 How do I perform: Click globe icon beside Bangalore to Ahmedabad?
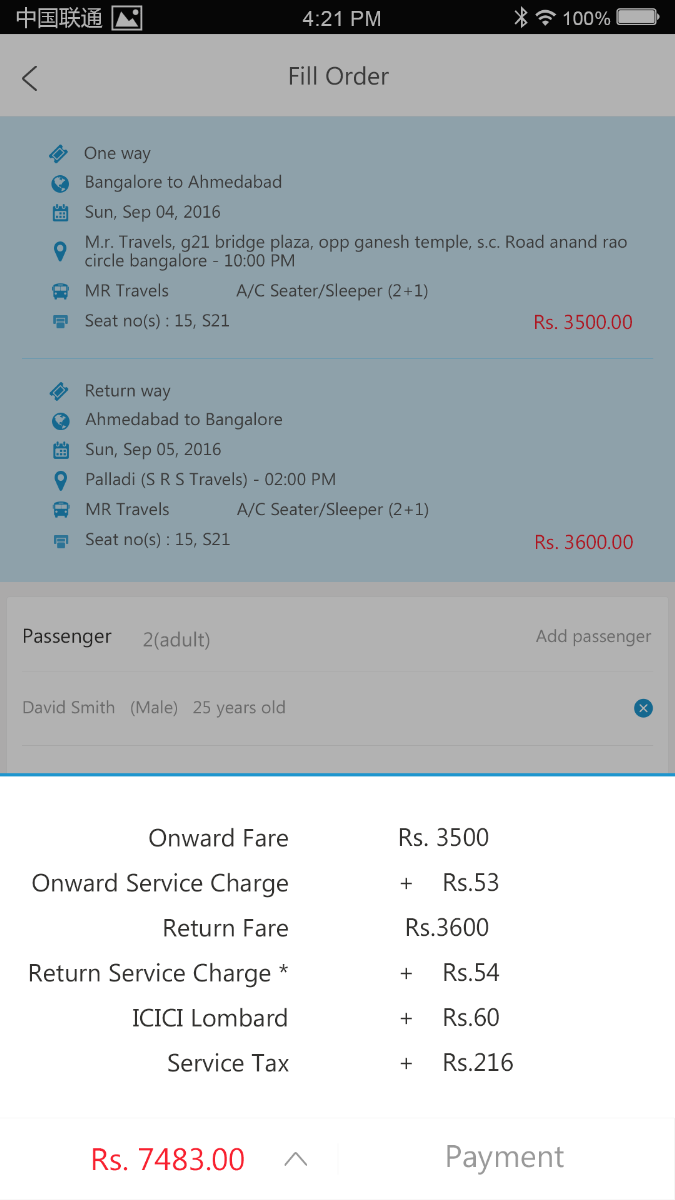coord(60,183)
